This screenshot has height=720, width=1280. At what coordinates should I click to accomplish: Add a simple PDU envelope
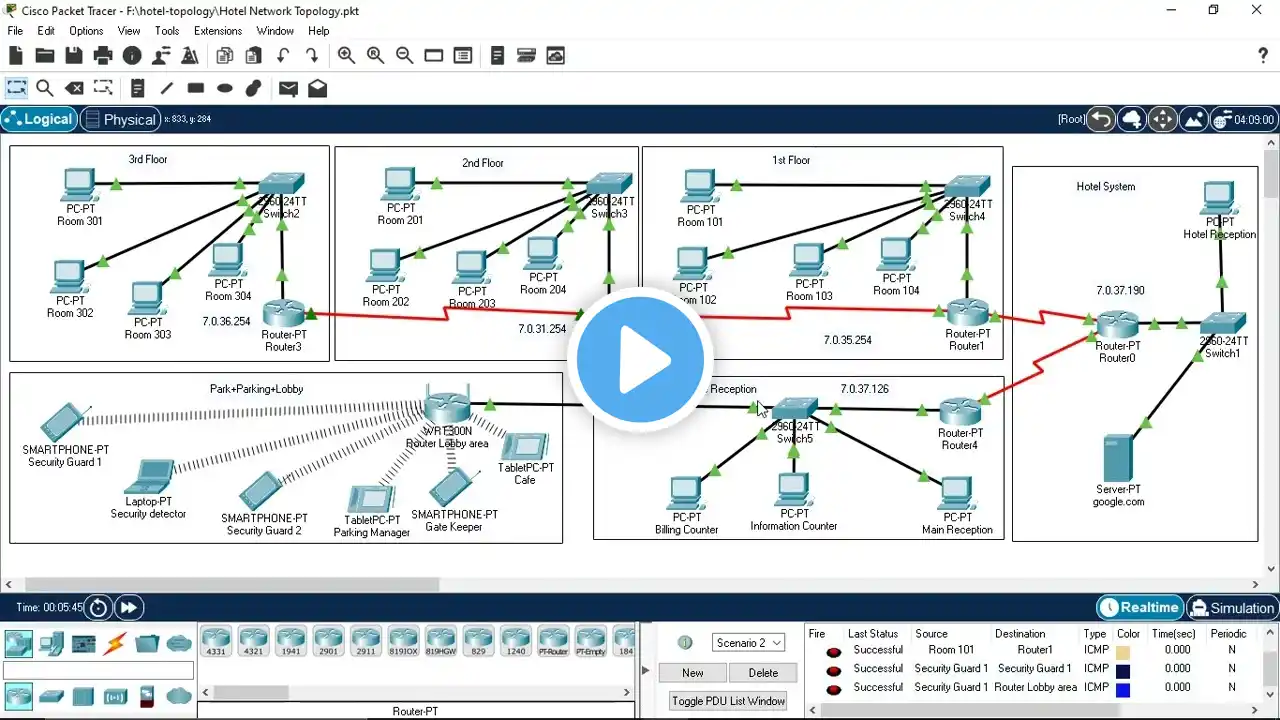click(288, 88)
